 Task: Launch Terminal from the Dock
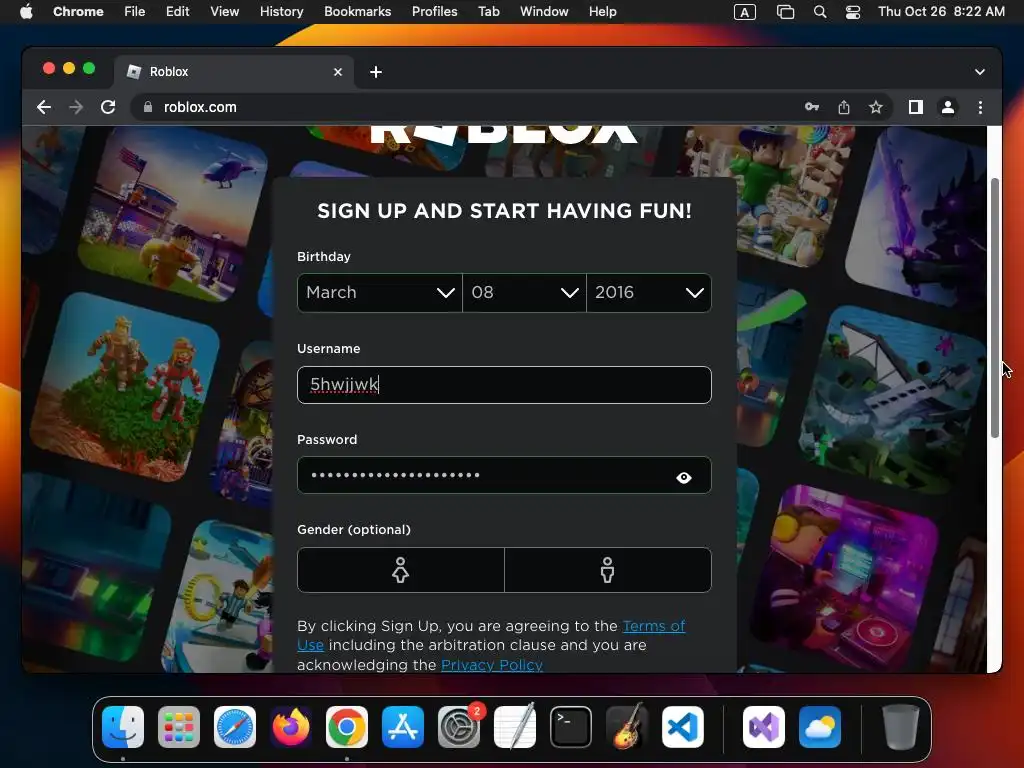[571, 727]
